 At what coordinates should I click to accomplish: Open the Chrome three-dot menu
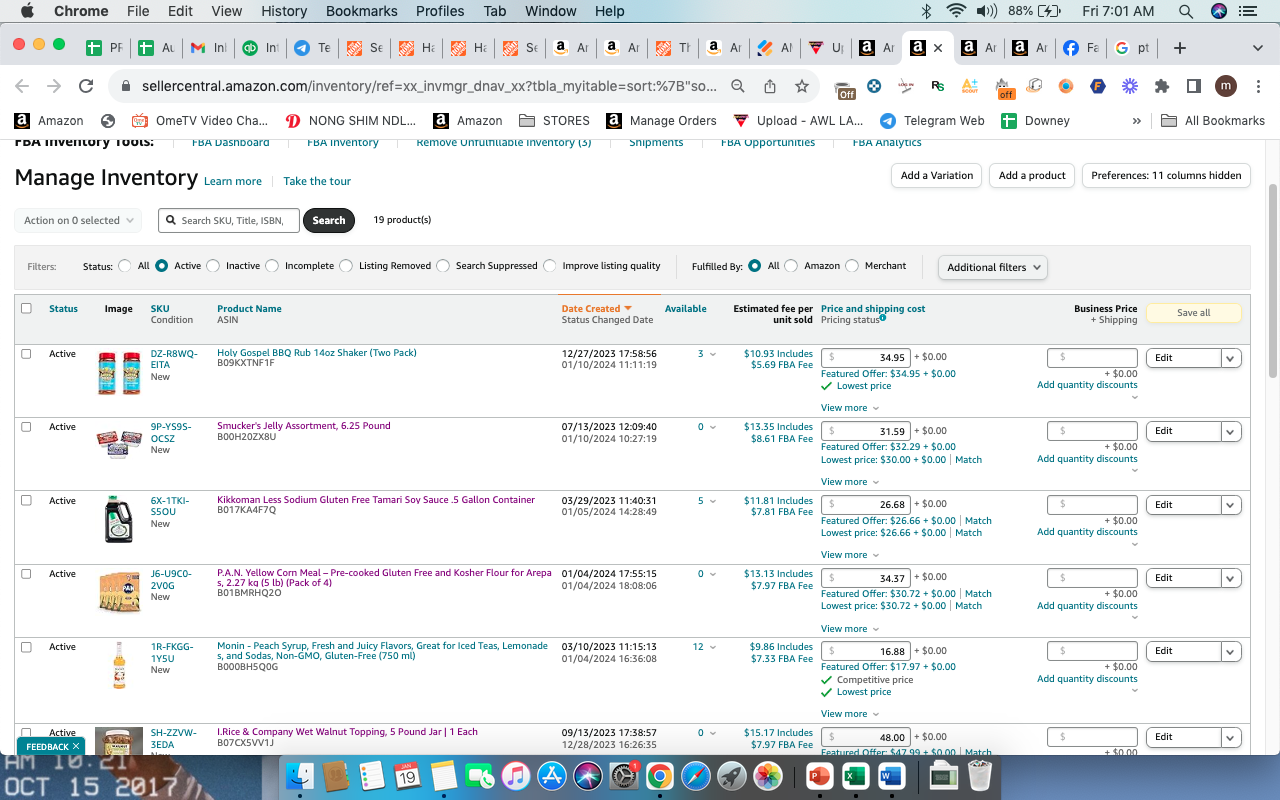coord(1257,86)
